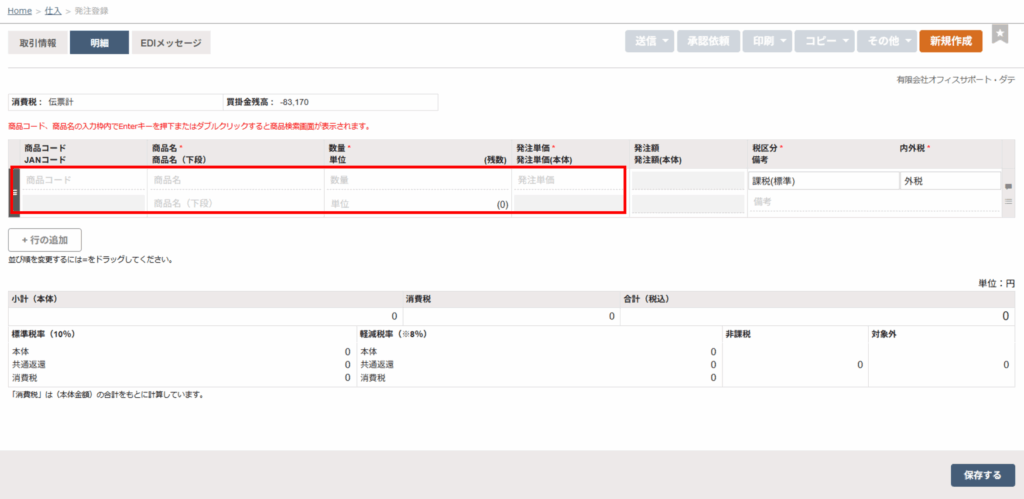Viewport: 1024px width, 499px height.
Task: Open the 送信 dropdown menu
Action: (x=648, y=42)
